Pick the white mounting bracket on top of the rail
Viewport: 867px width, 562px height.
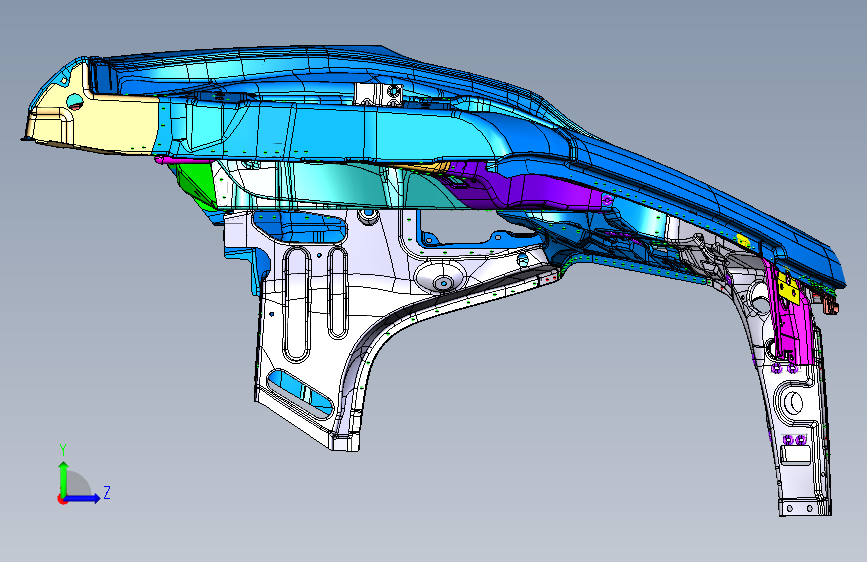click(x=378, y=93)
